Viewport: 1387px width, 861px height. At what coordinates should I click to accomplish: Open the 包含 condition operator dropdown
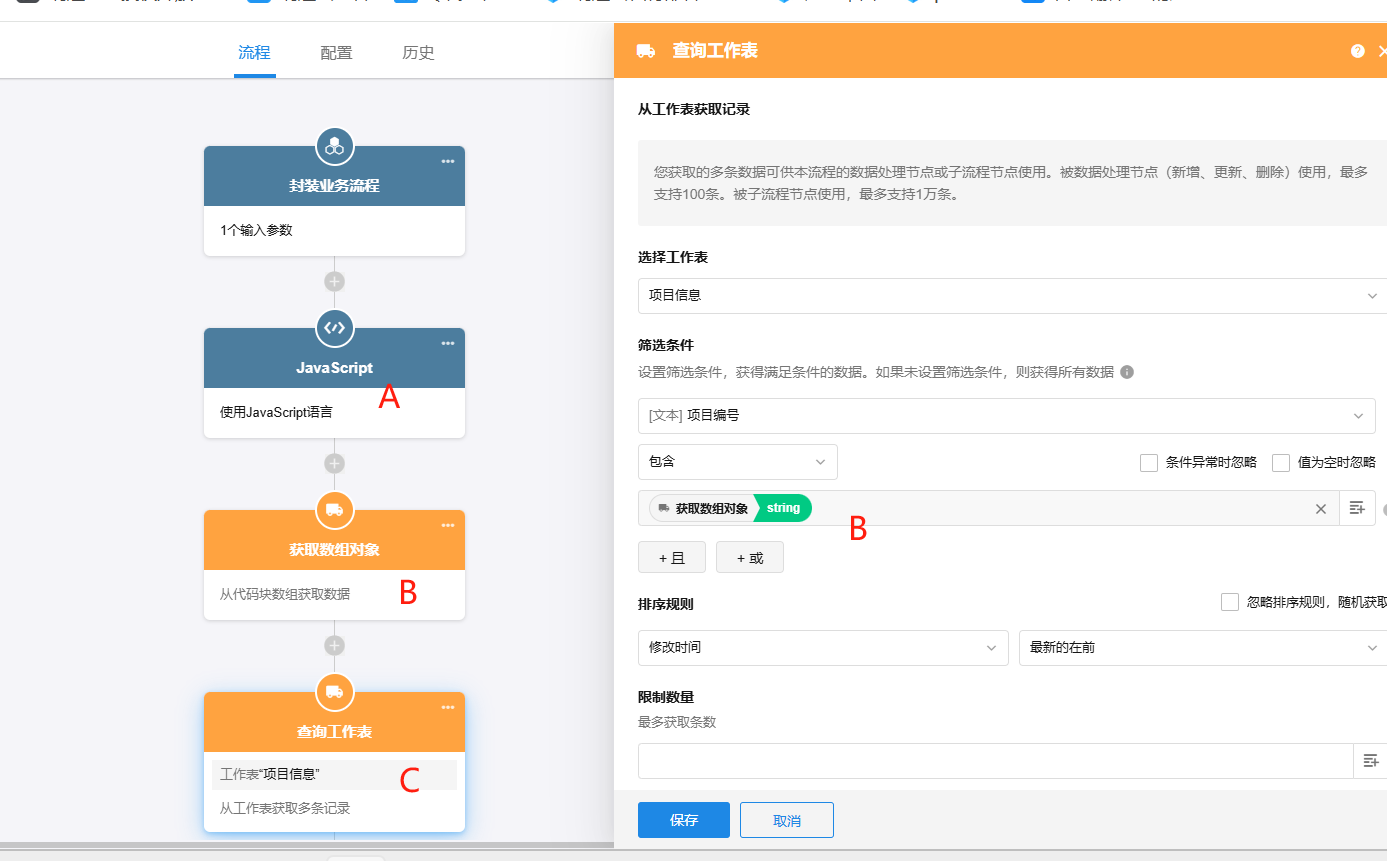[737, 462]
